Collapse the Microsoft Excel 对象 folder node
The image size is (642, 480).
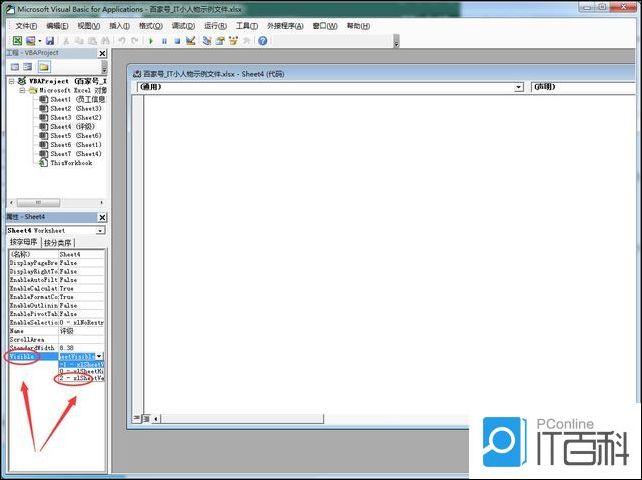click(x=22, y=91)
